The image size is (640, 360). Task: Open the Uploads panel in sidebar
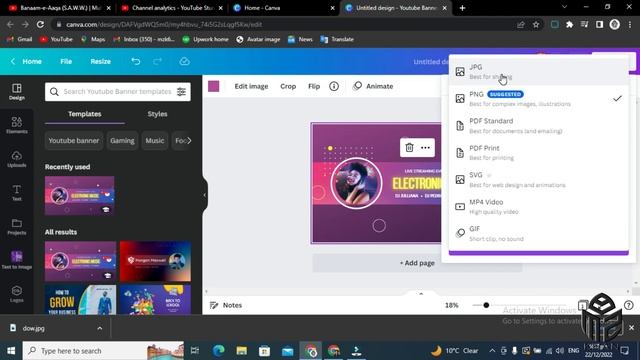click(17, 159)
